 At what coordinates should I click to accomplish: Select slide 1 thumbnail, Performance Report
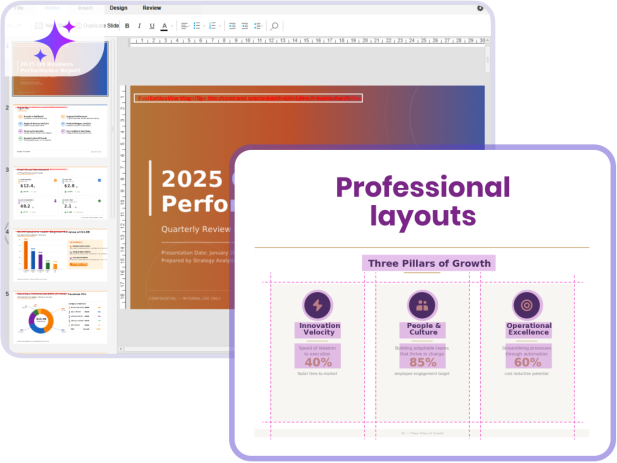(x=60, y=69)
